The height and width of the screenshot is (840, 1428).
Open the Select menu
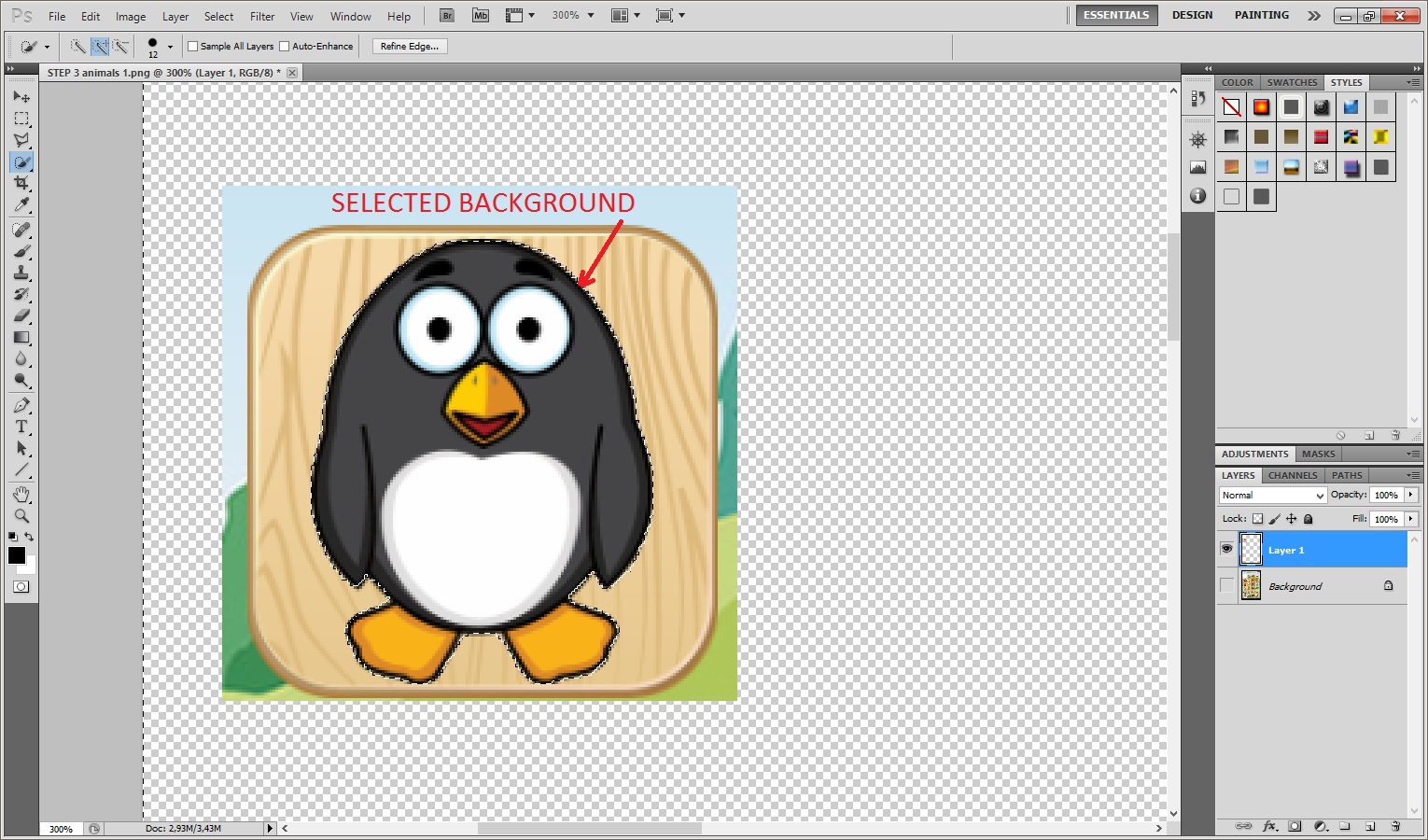[218, 17]
